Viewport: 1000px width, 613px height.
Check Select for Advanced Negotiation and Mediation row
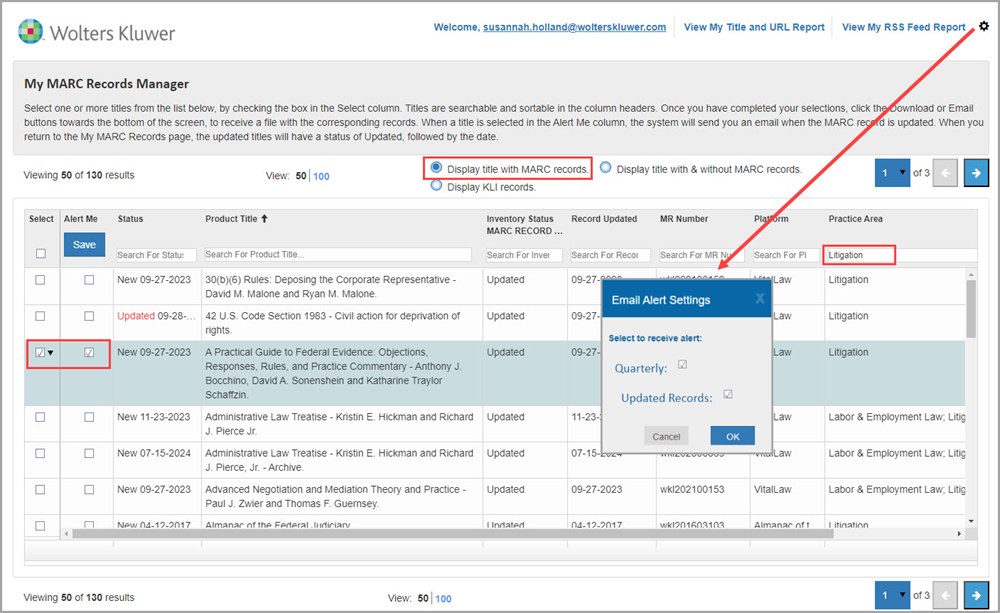(x=40, y=489)
